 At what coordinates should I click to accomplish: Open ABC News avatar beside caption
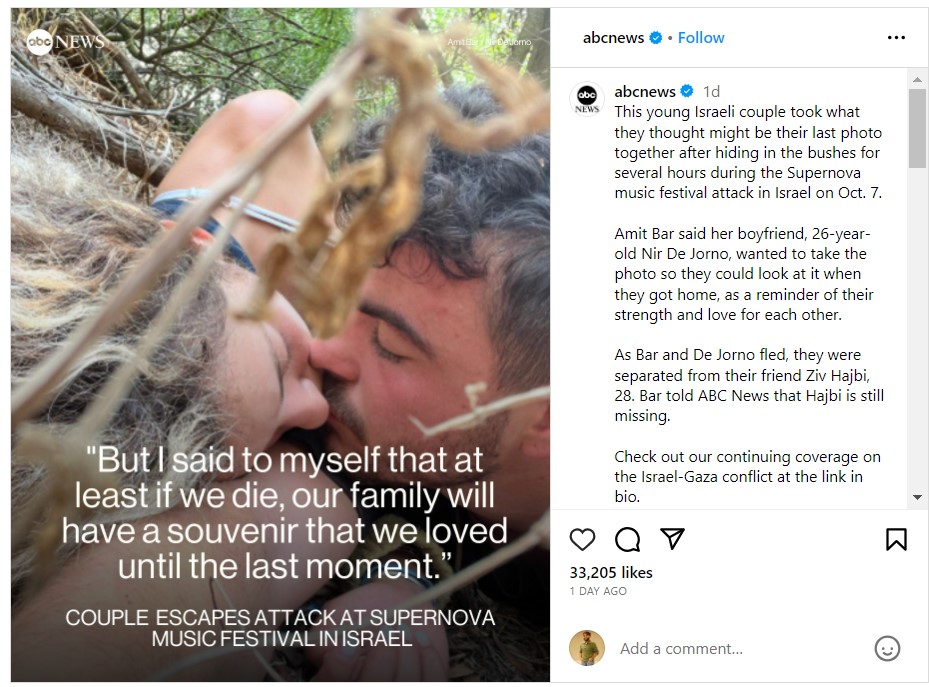(x=587, y=99)
